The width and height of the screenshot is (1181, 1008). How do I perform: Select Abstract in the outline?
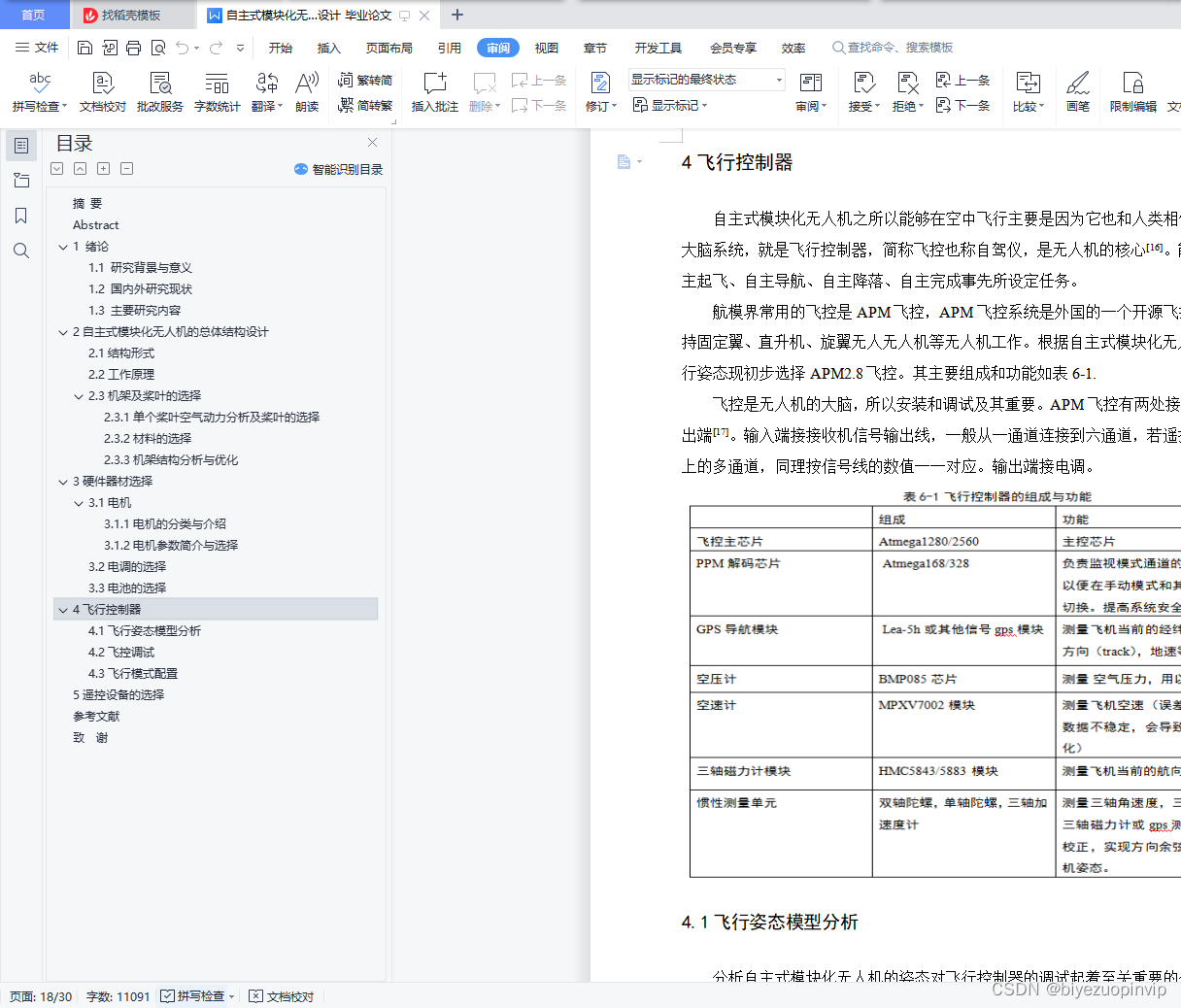tap(95, 225)
